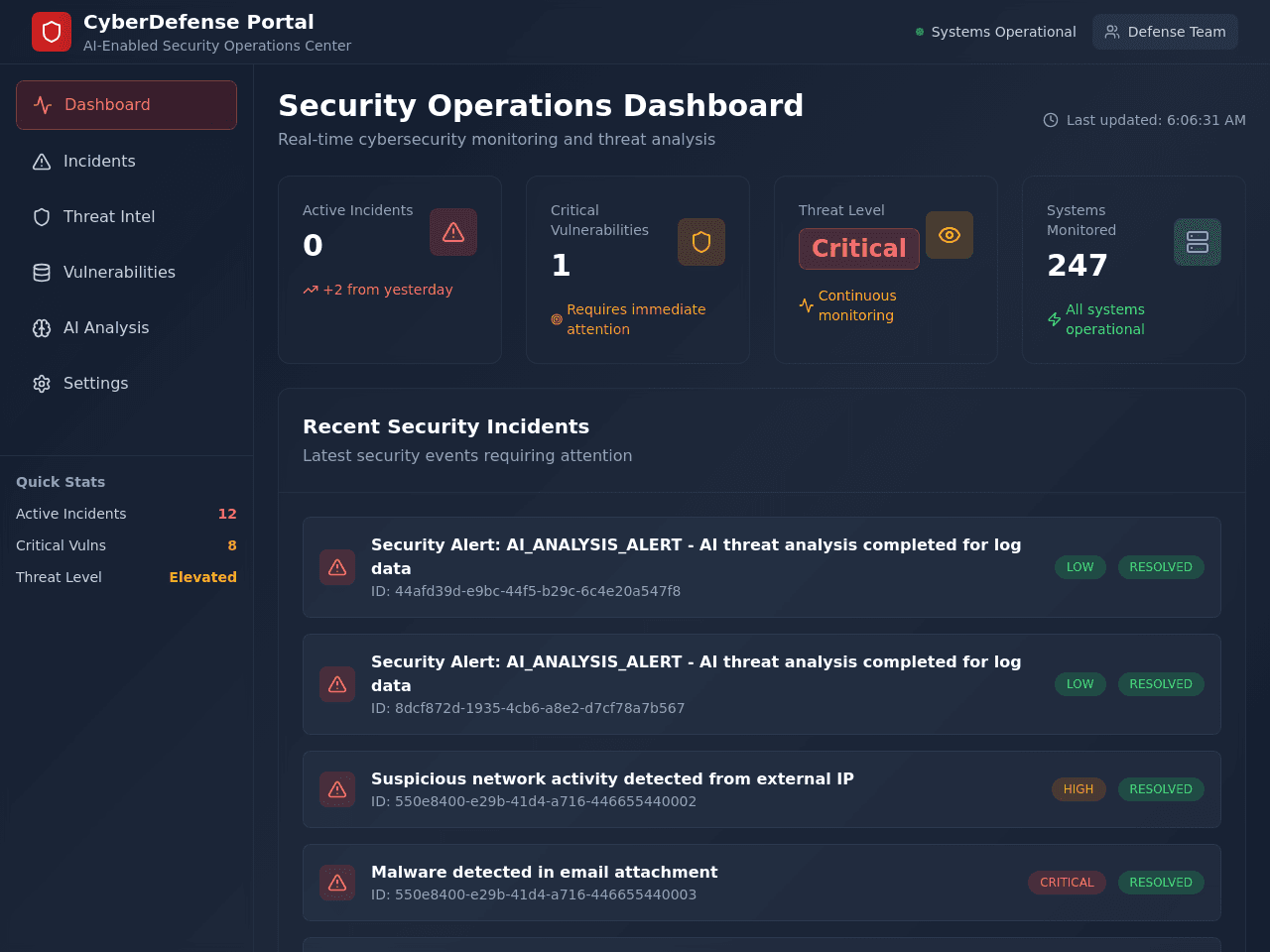Open AI Analysis from sidebar
This screenshot has width=1270, height=952.
[x=126, y=327]
